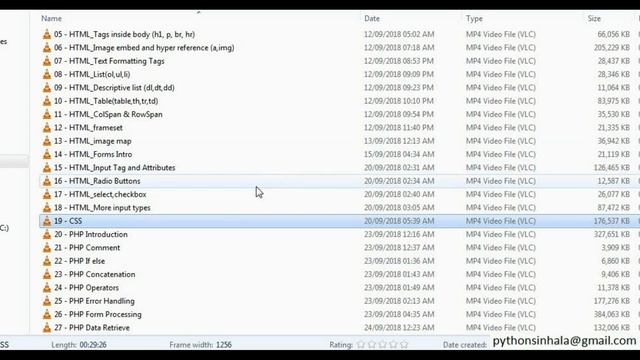640x360 pixels.
Task: Click the date 20/09/2018 05:39 AM
Action: tap(399, 221)
